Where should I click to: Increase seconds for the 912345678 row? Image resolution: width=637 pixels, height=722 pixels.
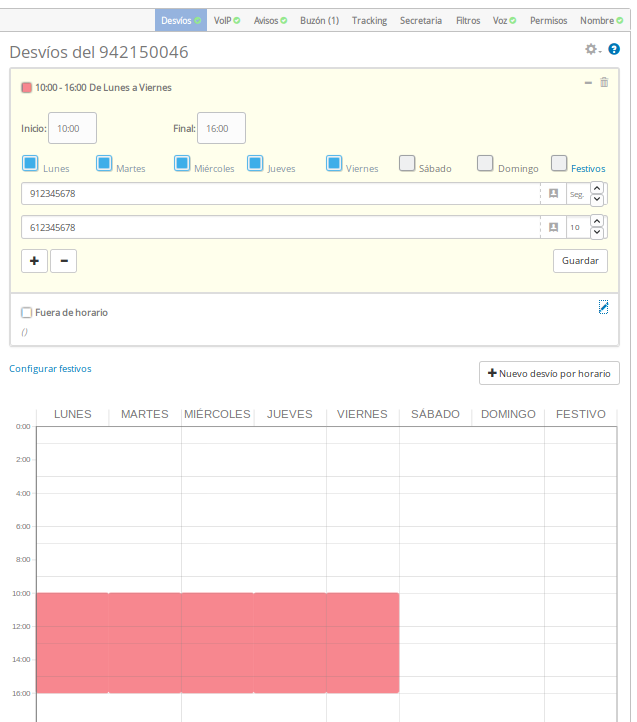point(597,188)
